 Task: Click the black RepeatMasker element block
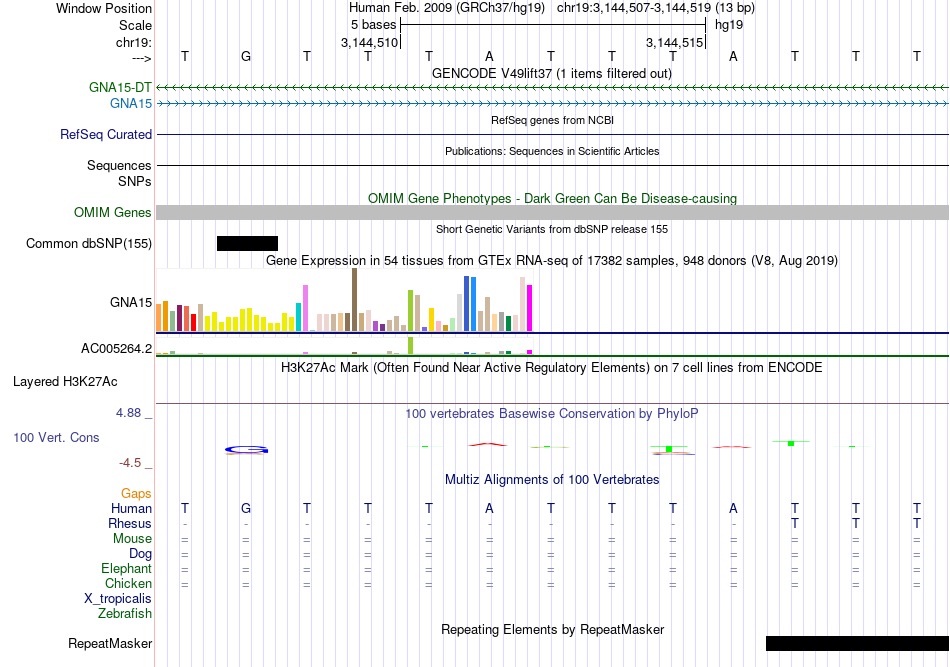[x=857, y=643]
